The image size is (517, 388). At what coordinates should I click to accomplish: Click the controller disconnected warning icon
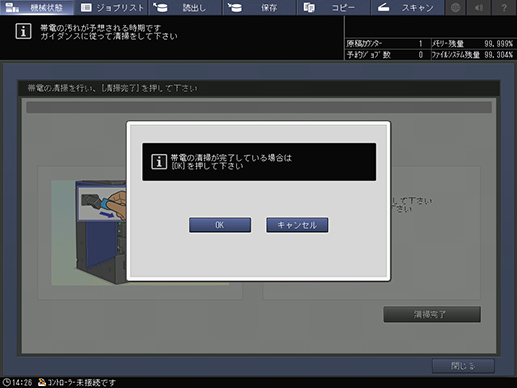pyautogui.click(x=42, y=382)
